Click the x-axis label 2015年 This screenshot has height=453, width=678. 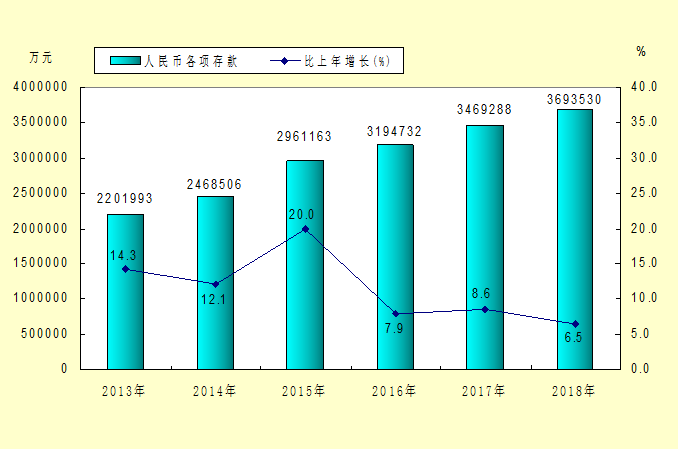coord(304,391)
